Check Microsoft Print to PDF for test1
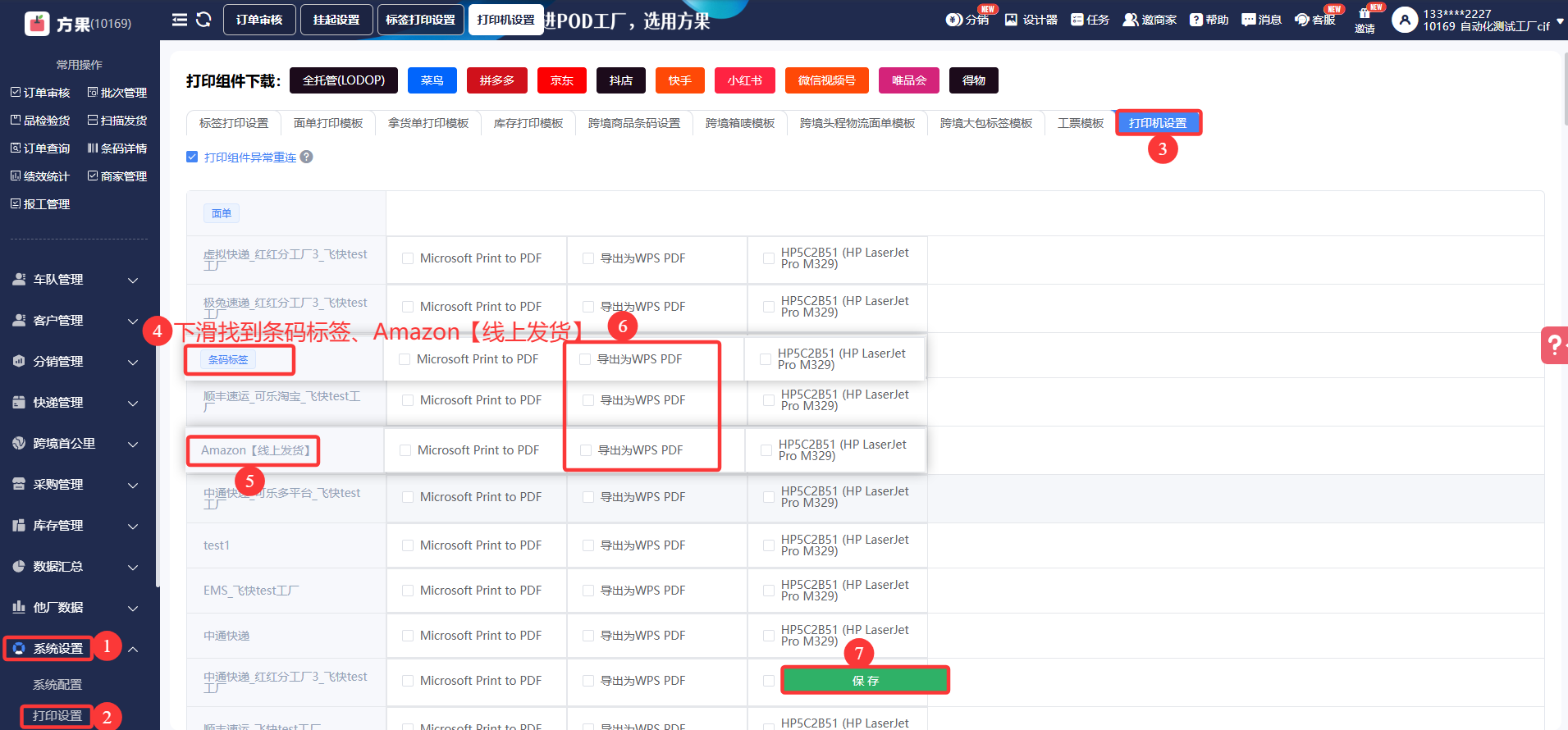This screenshot has width=1568, height=730. click(408, 545)
